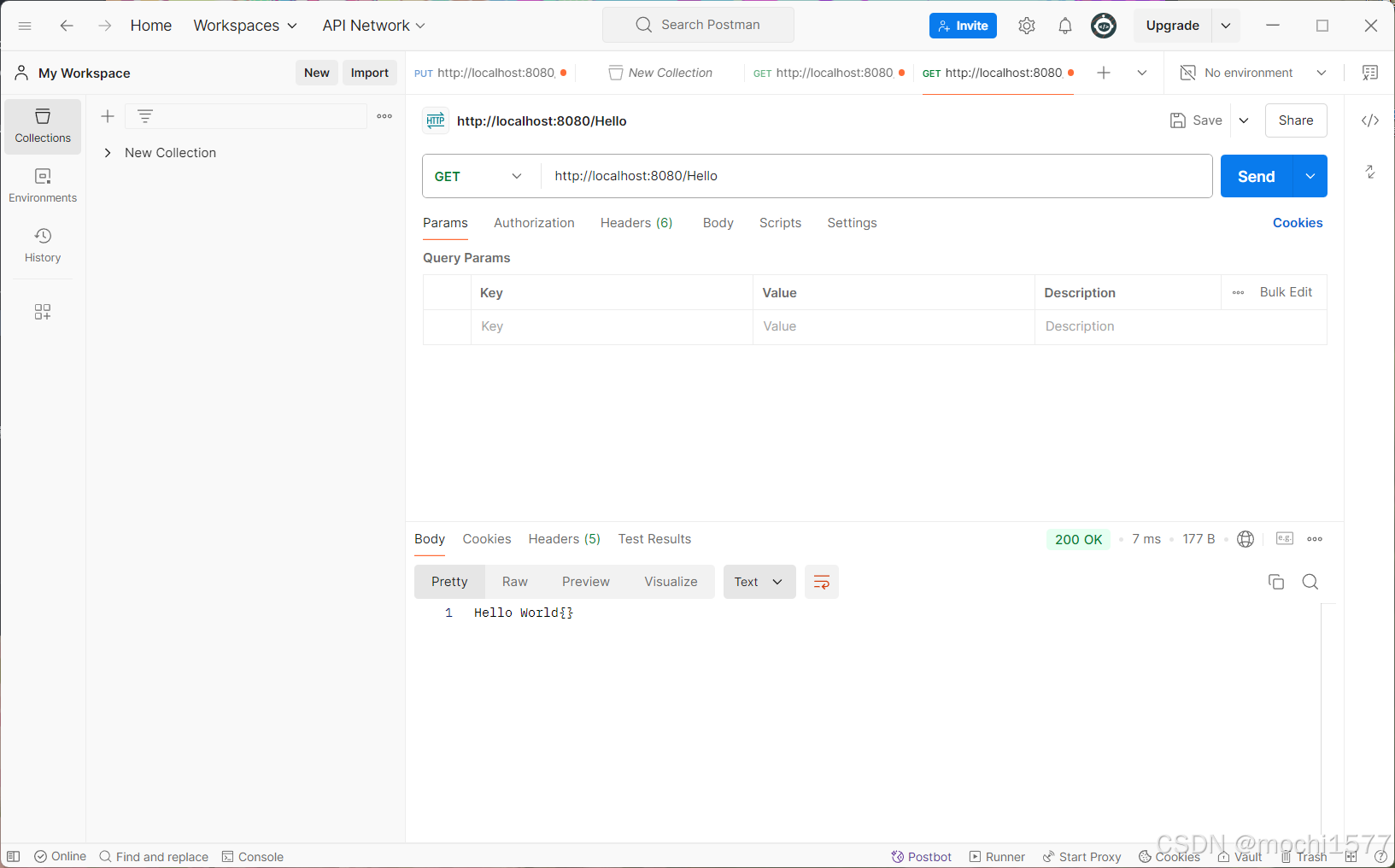The width and height of the screenshot is (1395, 868).
Task: Click the New button
Action: point(317,73)
